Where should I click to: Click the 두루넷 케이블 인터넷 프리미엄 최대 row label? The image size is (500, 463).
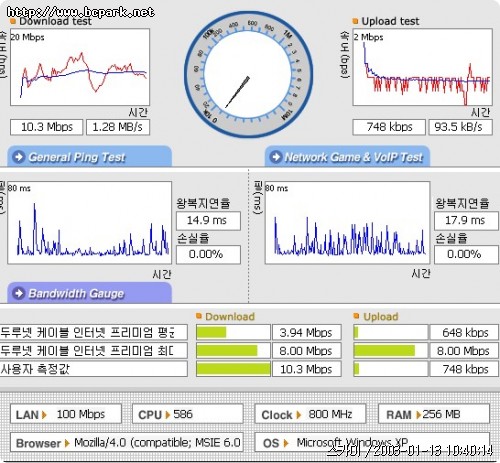pos(93,351)
